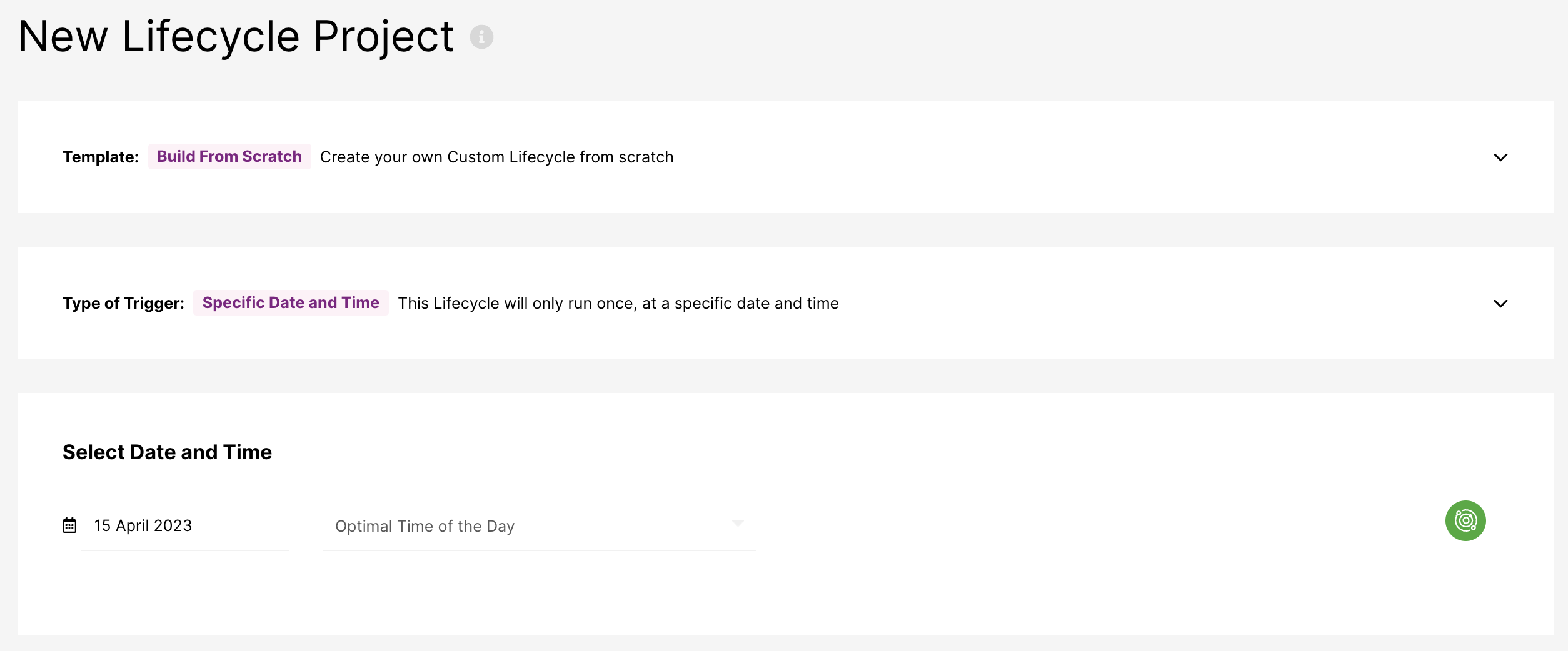Click the underline beneath the date field
Viewport: 1568px width, 651px height.
[184, 550]
